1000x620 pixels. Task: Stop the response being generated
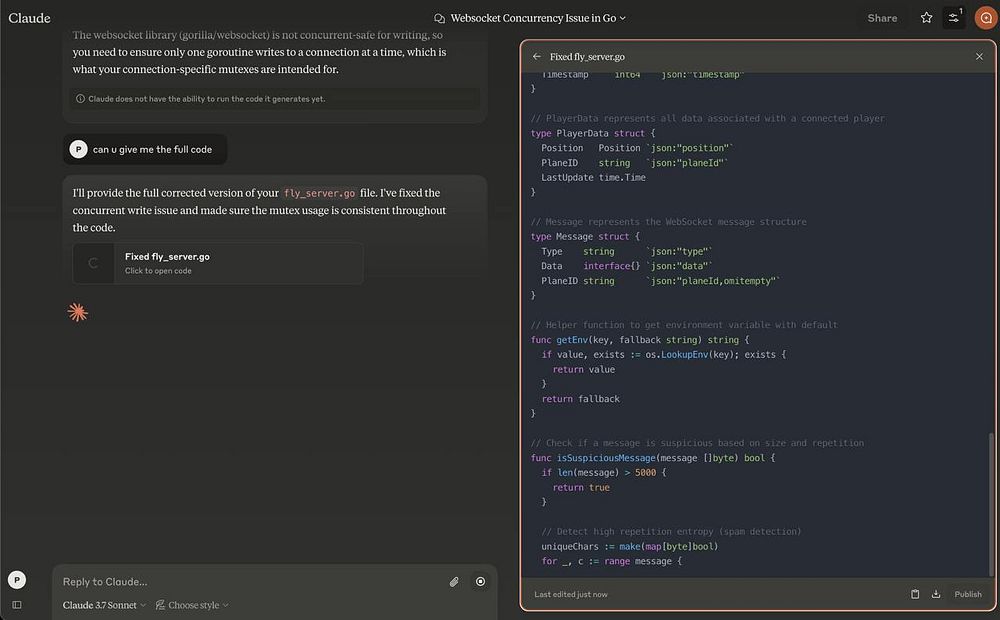(481, 581)
